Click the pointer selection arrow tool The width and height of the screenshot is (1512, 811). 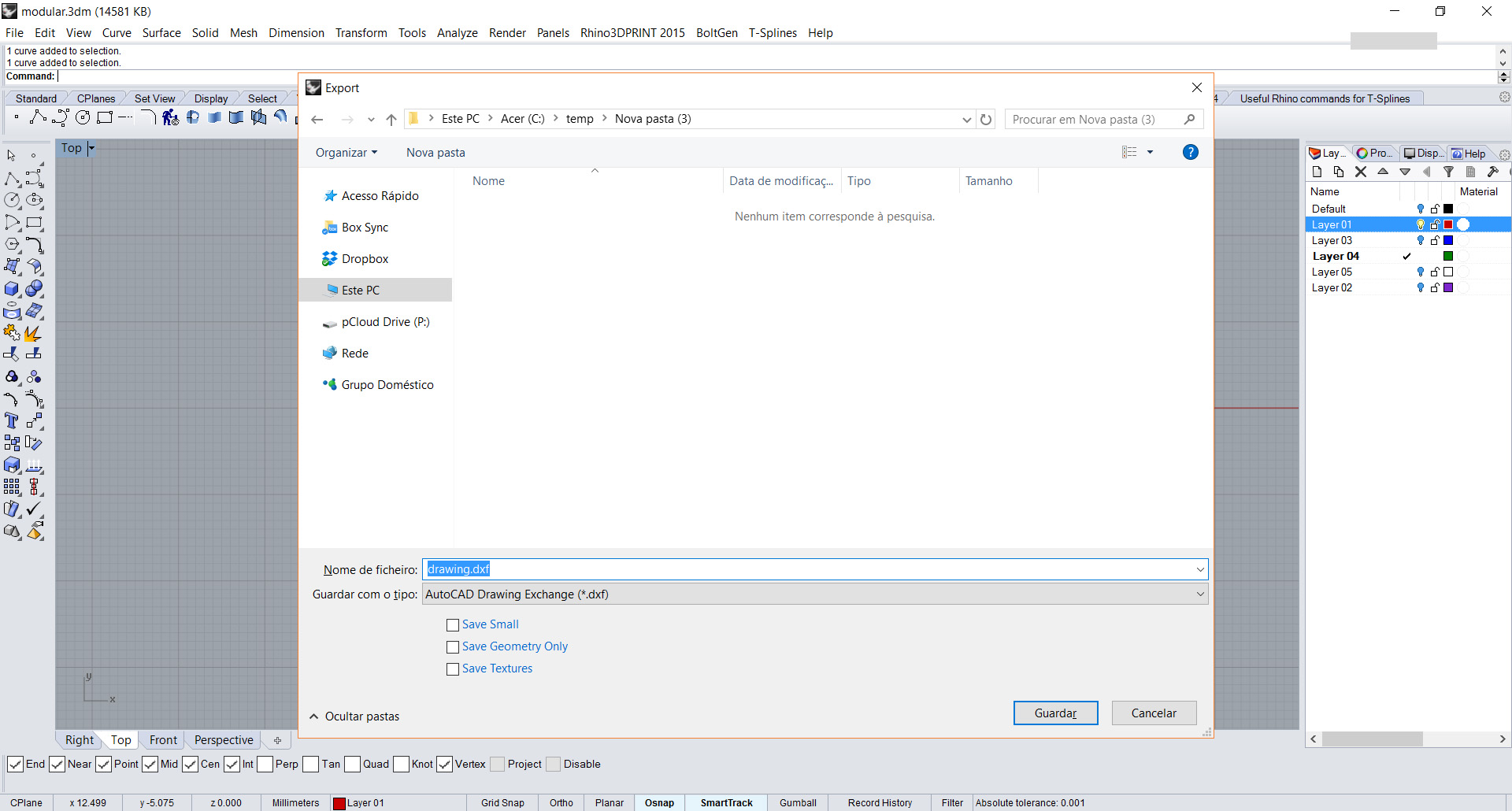12,156
